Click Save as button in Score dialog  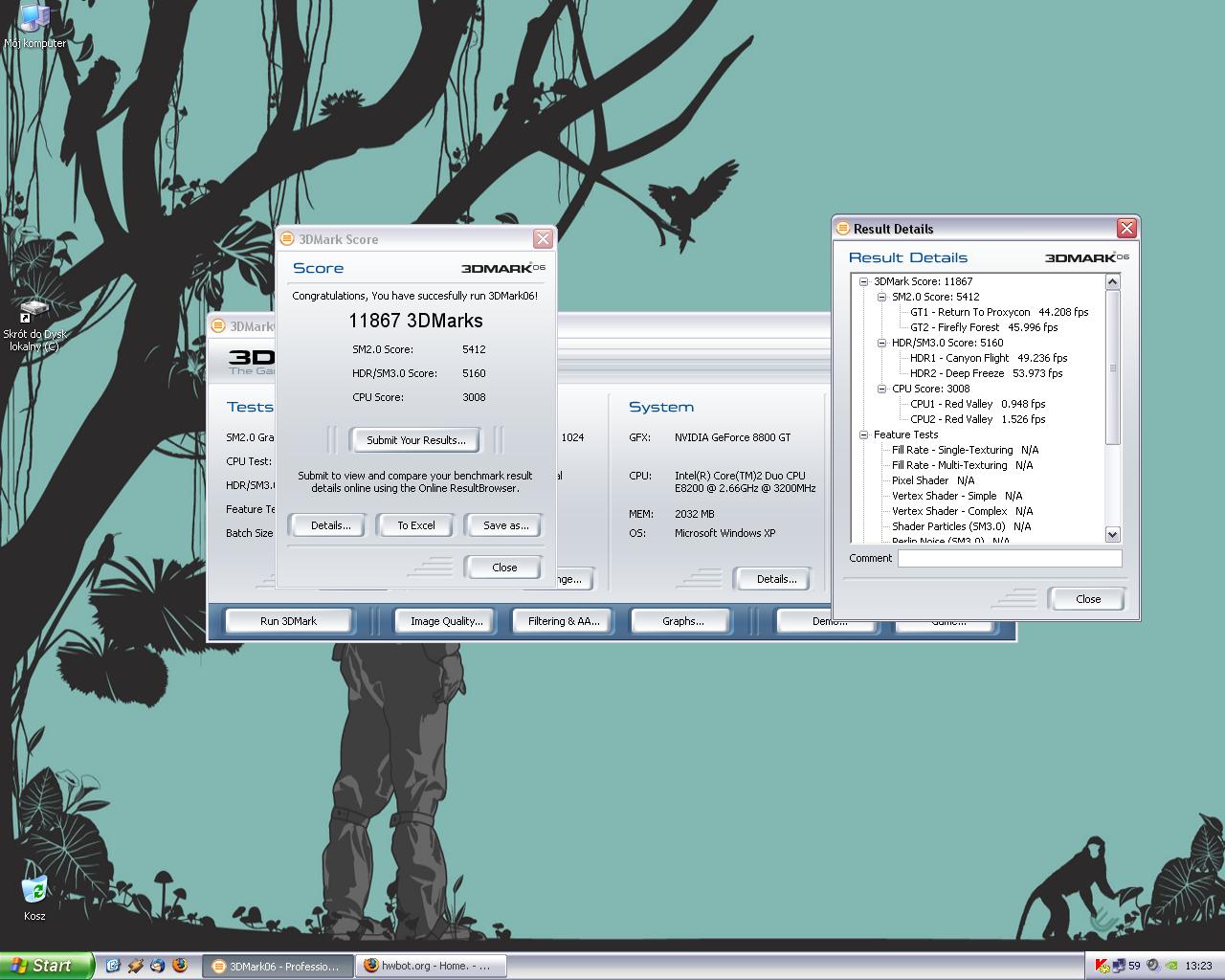[505, 525]
